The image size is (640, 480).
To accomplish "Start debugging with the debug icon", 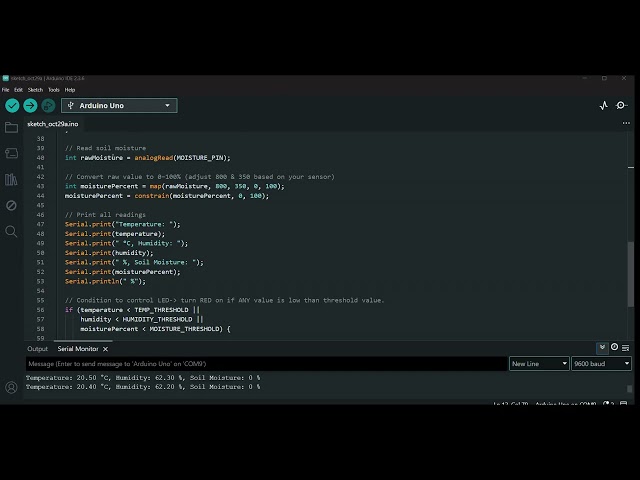I will (48, 106).
